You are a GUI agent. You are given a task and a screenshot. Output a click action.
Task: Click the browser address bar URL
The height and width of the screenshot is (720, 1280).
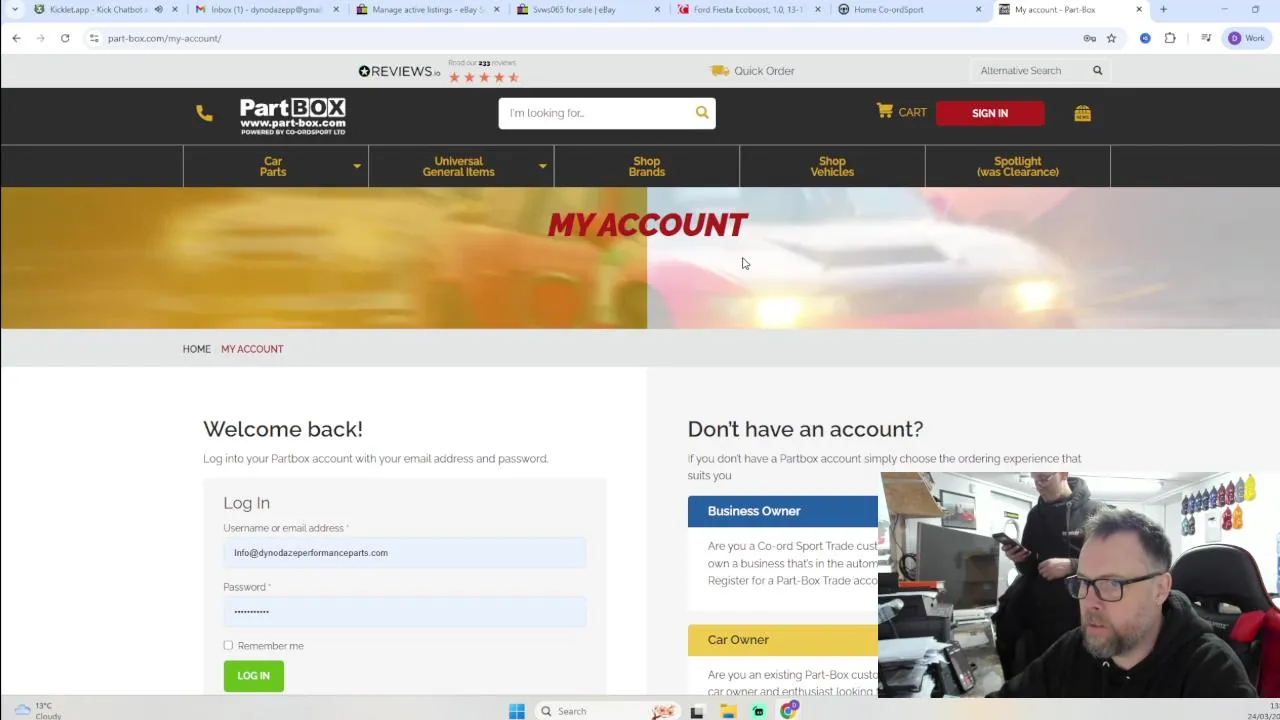coord(164,38)
